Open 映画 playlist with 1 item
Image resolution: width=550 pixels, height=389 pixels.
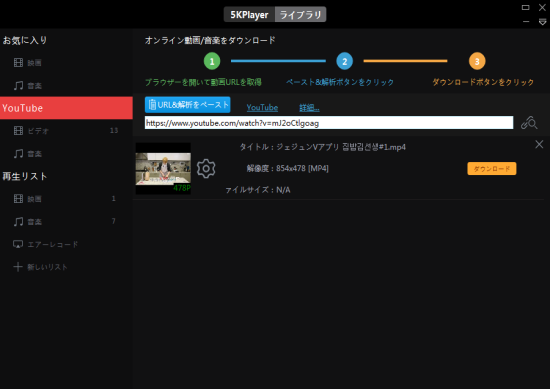point(66,199)
